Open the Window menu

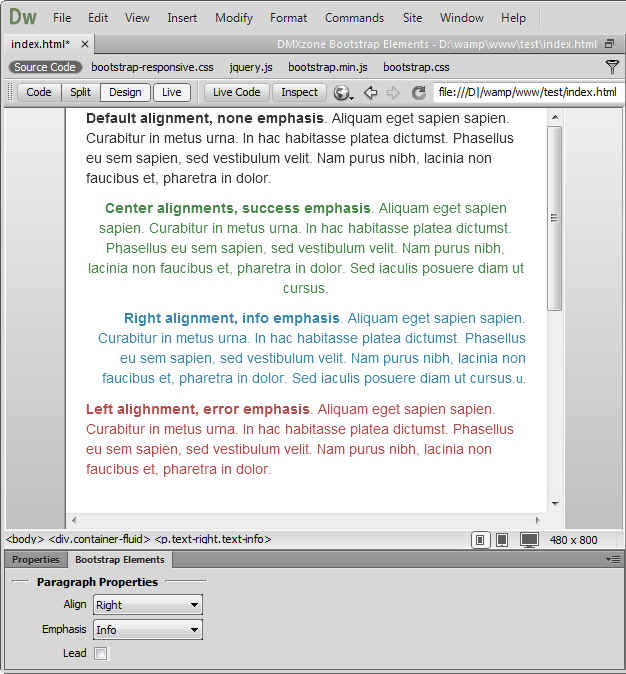(x=461, y=18)
